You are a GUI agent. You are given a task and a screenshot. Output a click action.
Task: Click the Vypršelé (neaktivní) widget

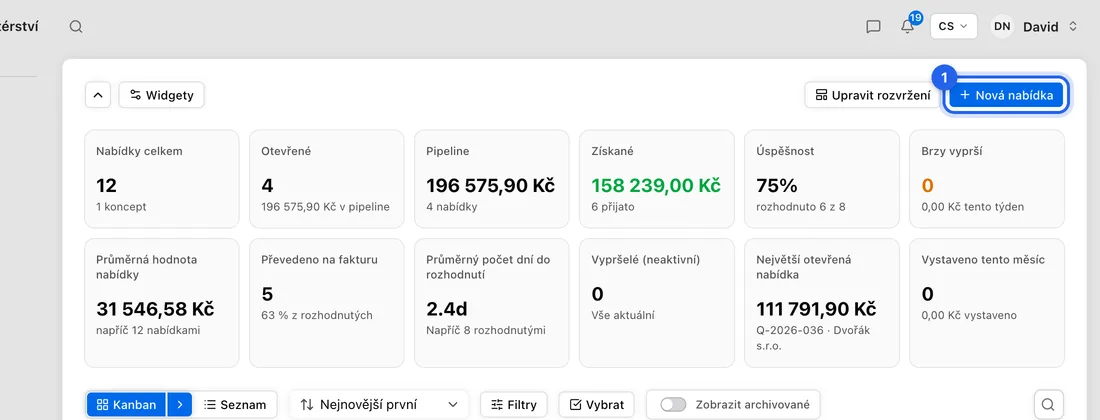pos(657,303)
